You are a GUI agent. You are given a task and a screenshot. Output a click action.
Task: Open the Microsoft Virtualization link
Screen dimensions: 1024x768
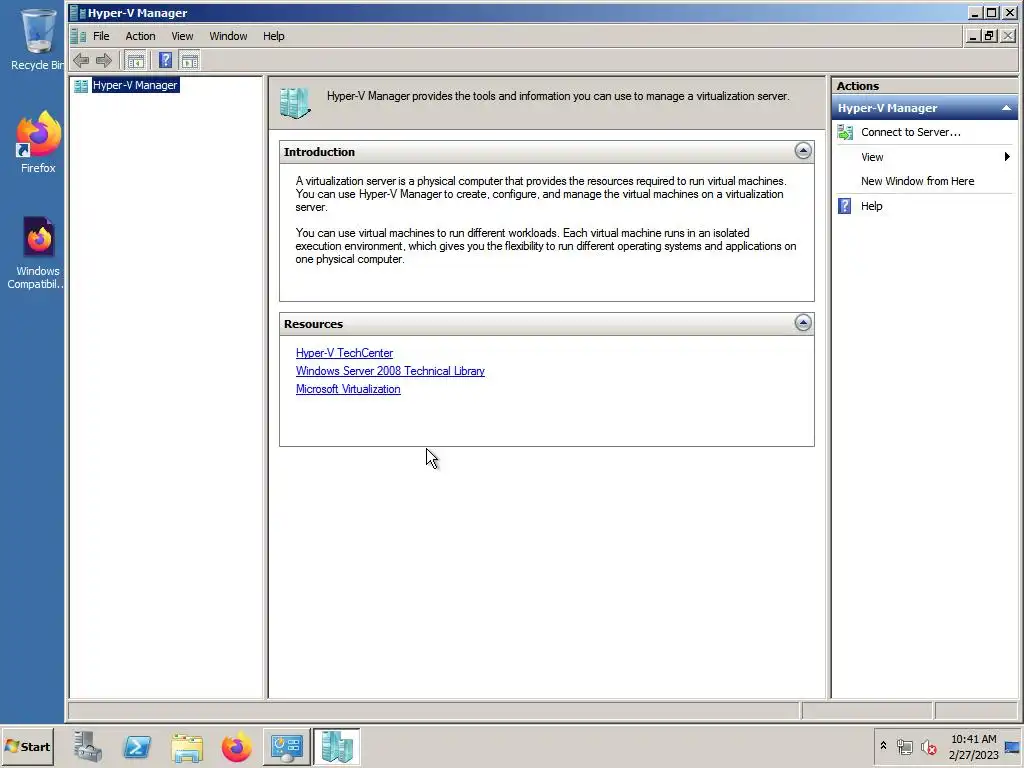pos(348,389)
